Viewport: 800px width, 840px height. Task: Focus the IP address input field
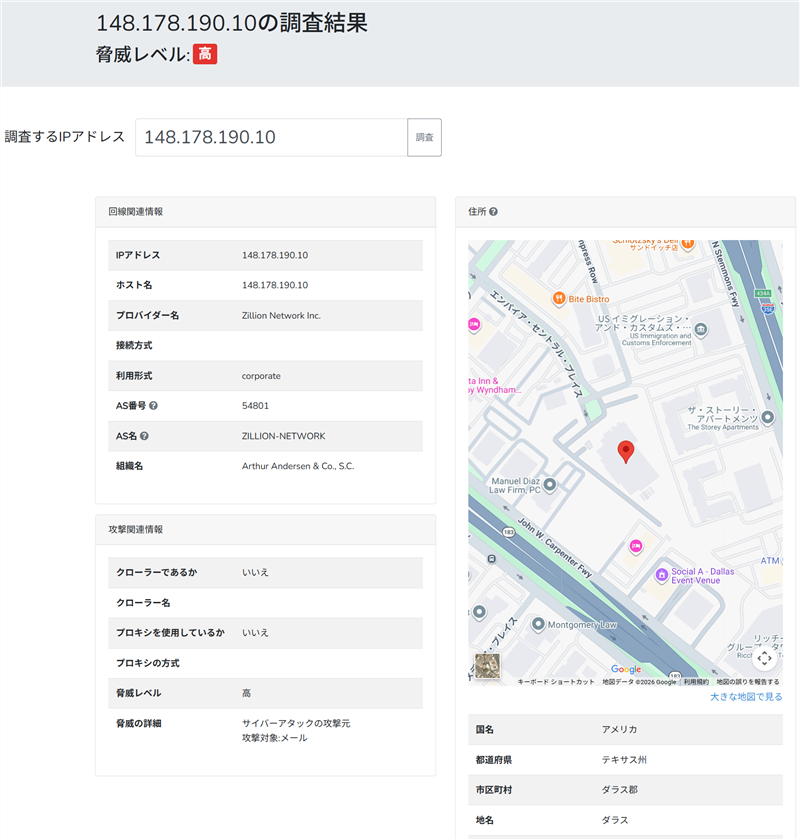tap(270, 137)
